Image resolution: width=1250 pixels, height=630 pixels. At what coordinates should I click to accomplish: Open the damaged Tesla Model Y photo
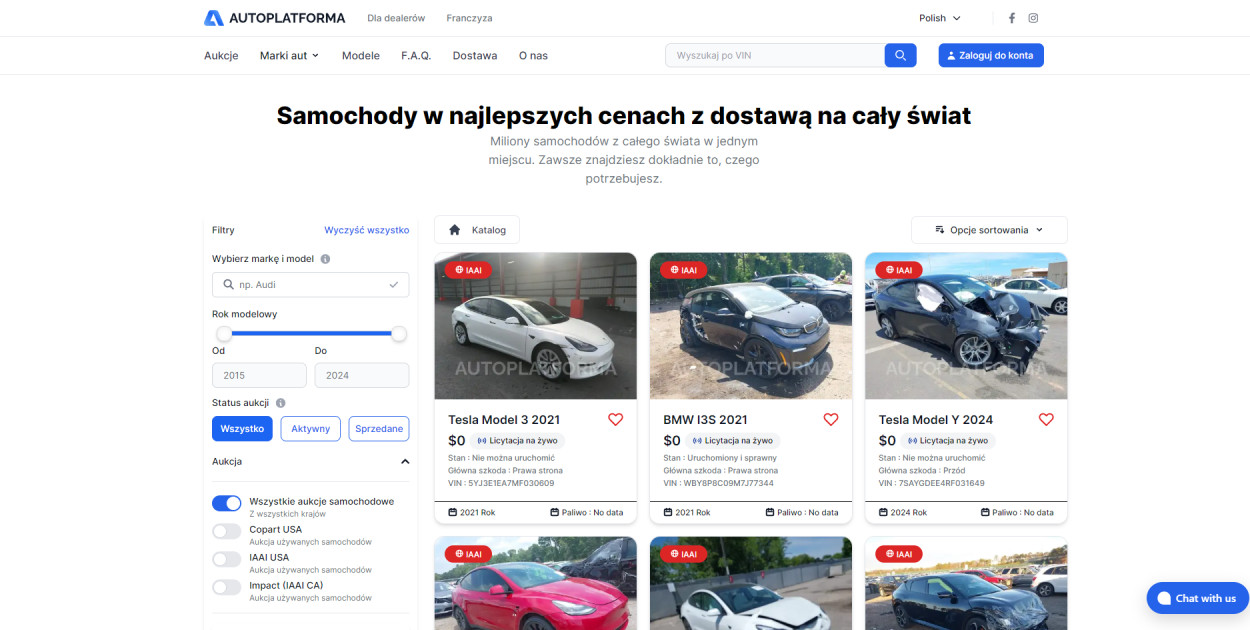966,326
